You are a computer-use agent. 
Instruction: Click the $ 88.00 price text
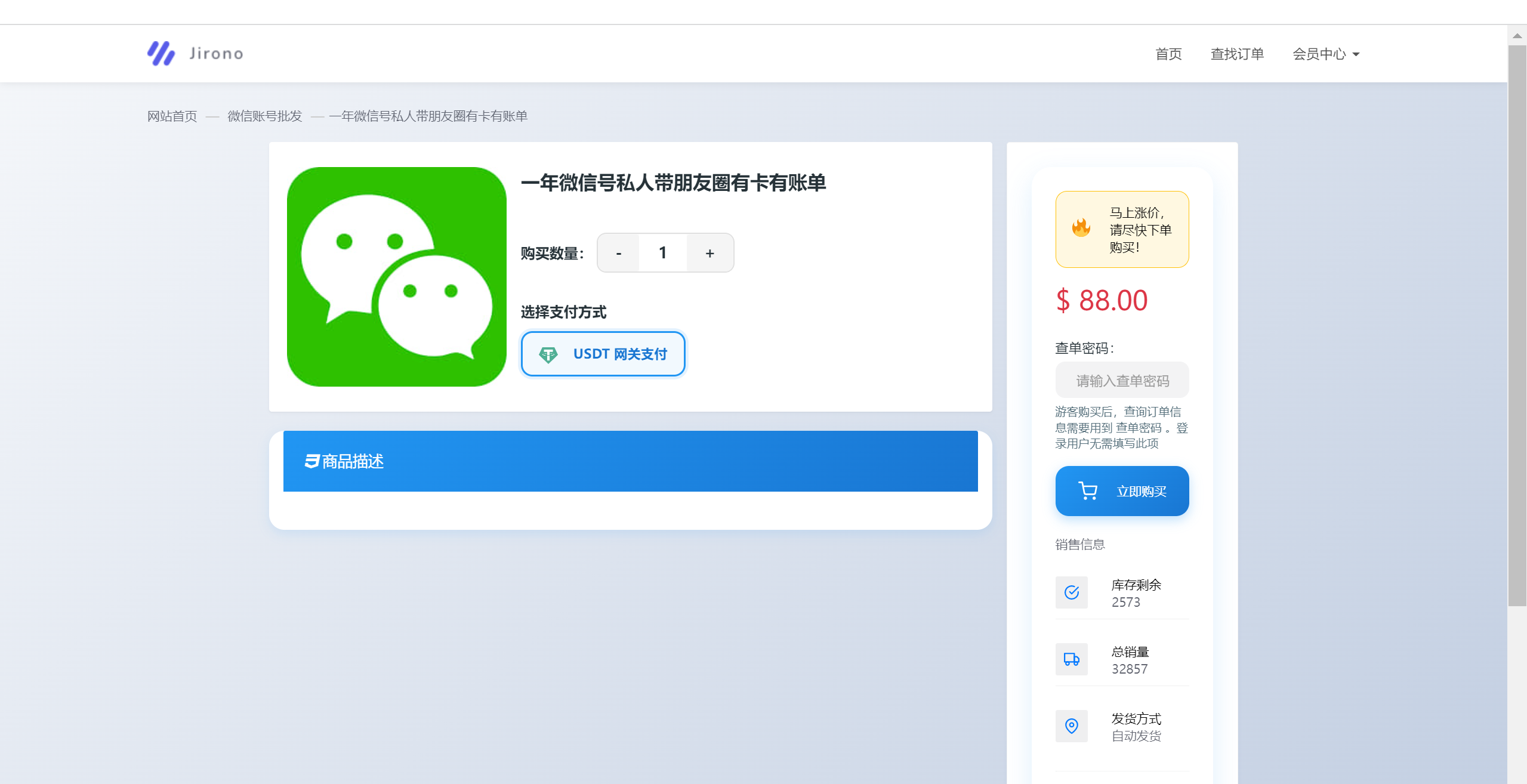coord(1102,300)
